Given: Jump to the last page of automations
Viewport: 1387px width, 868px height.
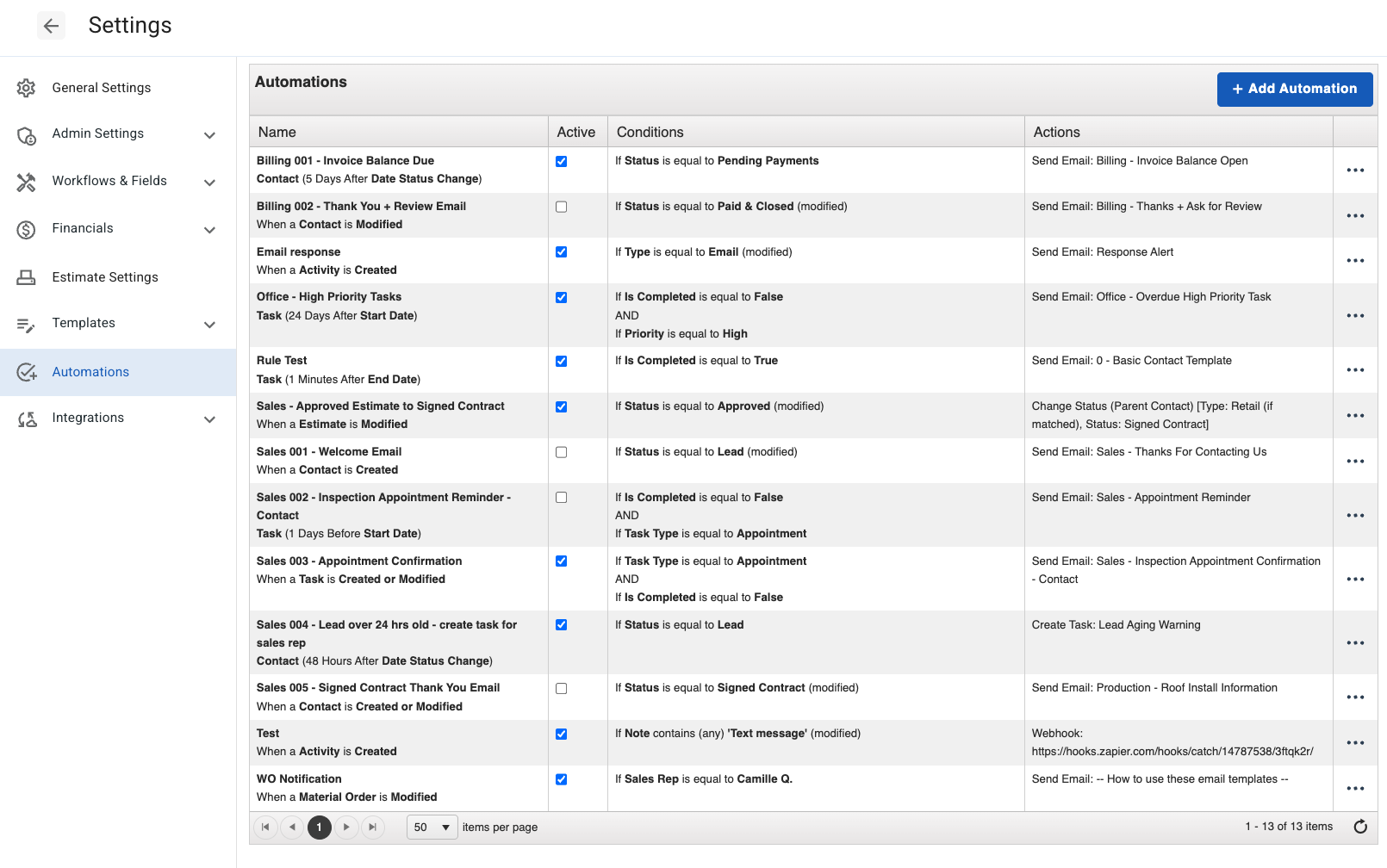Looking at the screenshot, I should tap(373, 827).
